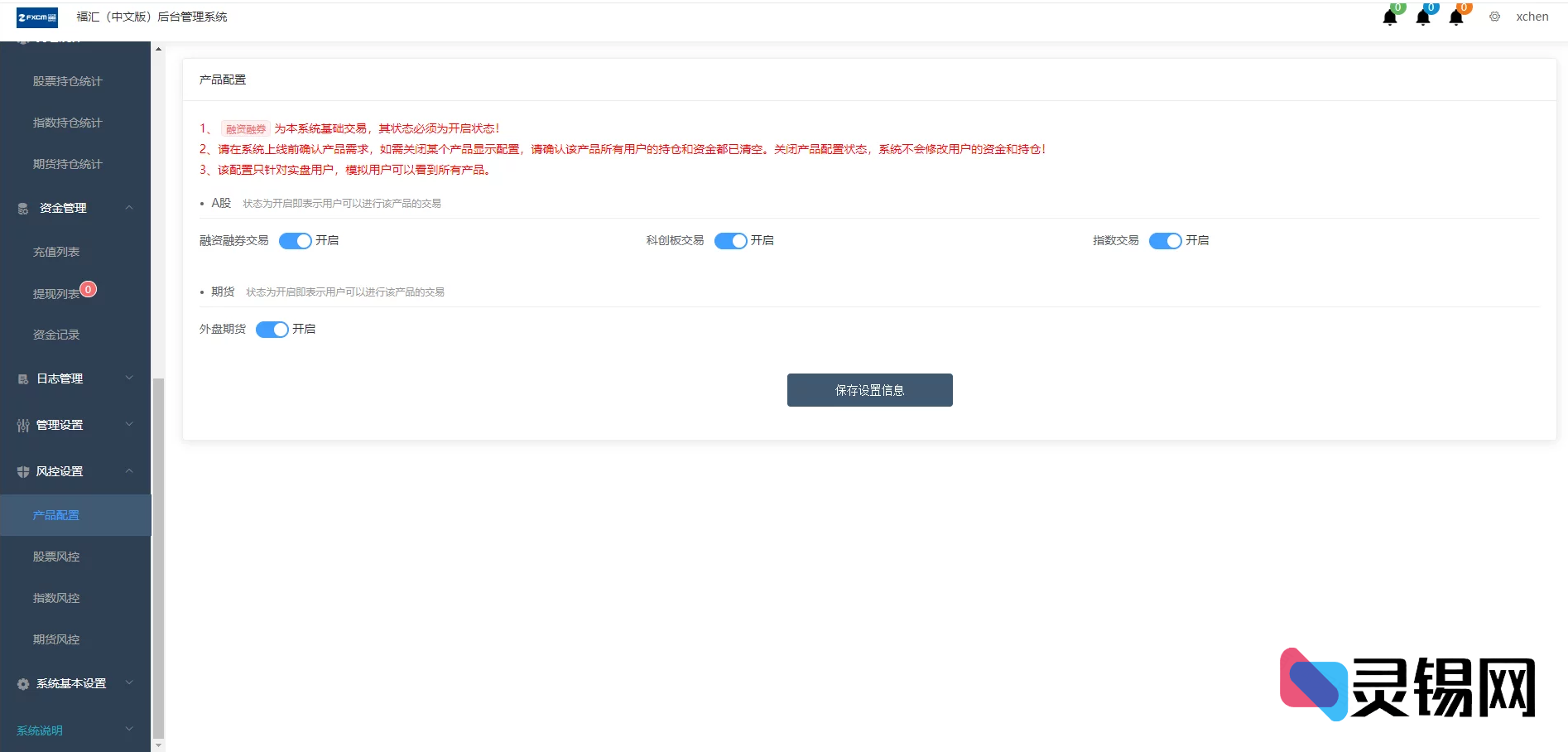Expand the 管理设置 menu chevron
The height and width of the screenshot is (752, 1568).
click(129, 425)
